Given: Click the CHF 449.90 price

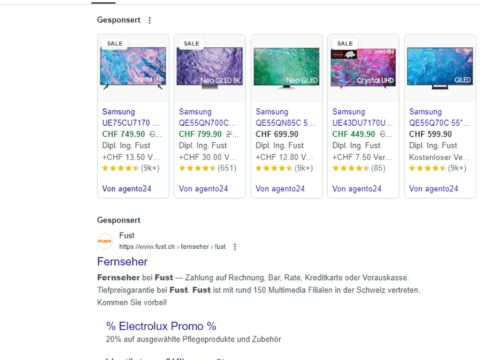Looking at the screenshot, I should [x=354, y=134].
